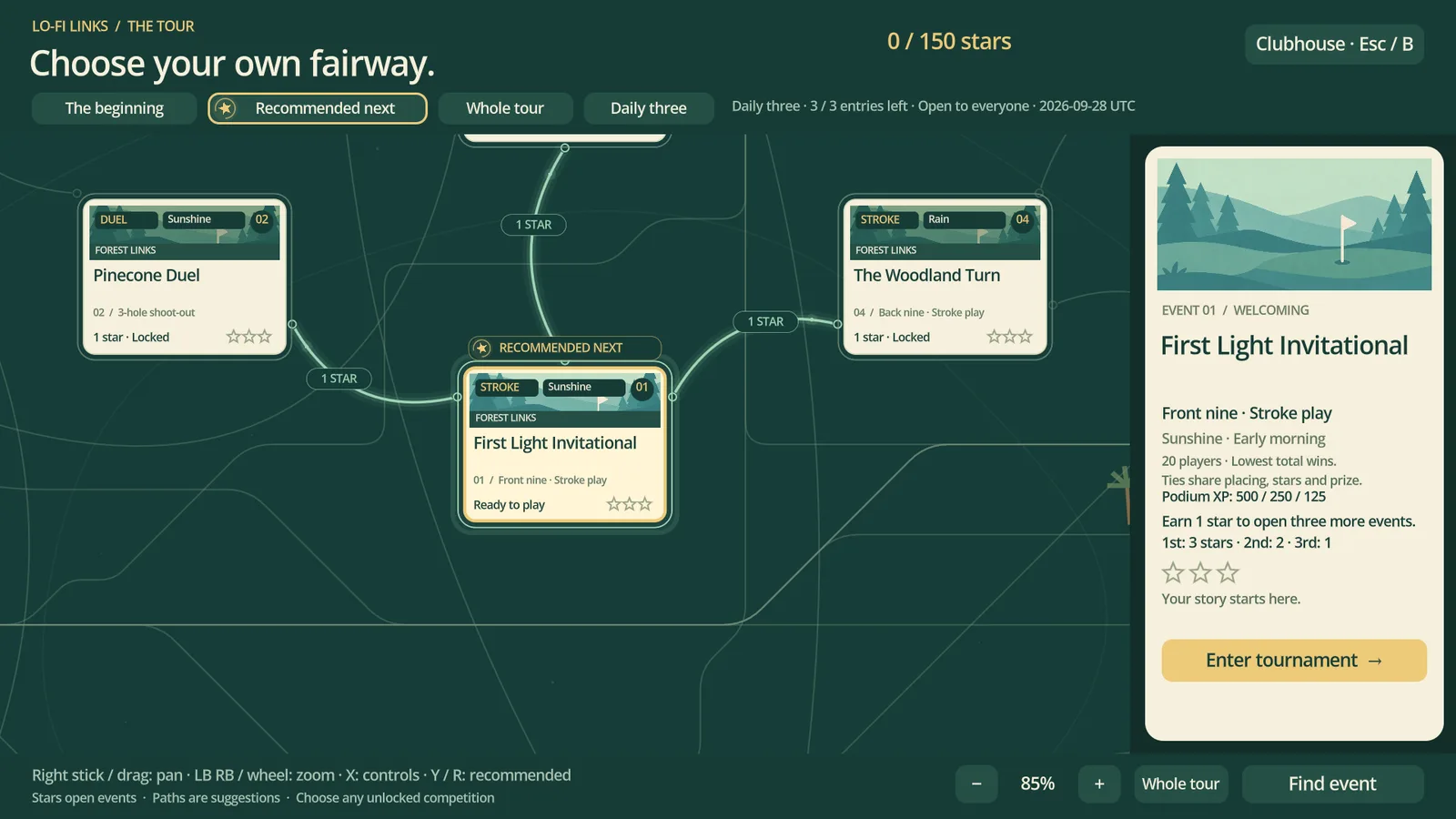Click the bottom bar Whole tour button
The width and height of the screenshot is (1456, 819).
point(1181,784)
